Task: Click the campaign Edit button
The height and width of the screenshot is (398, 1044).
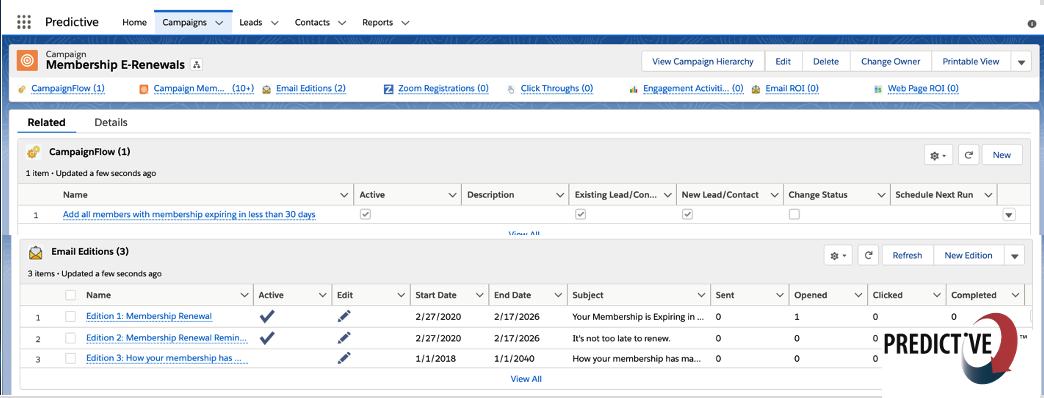Action: 783,62
